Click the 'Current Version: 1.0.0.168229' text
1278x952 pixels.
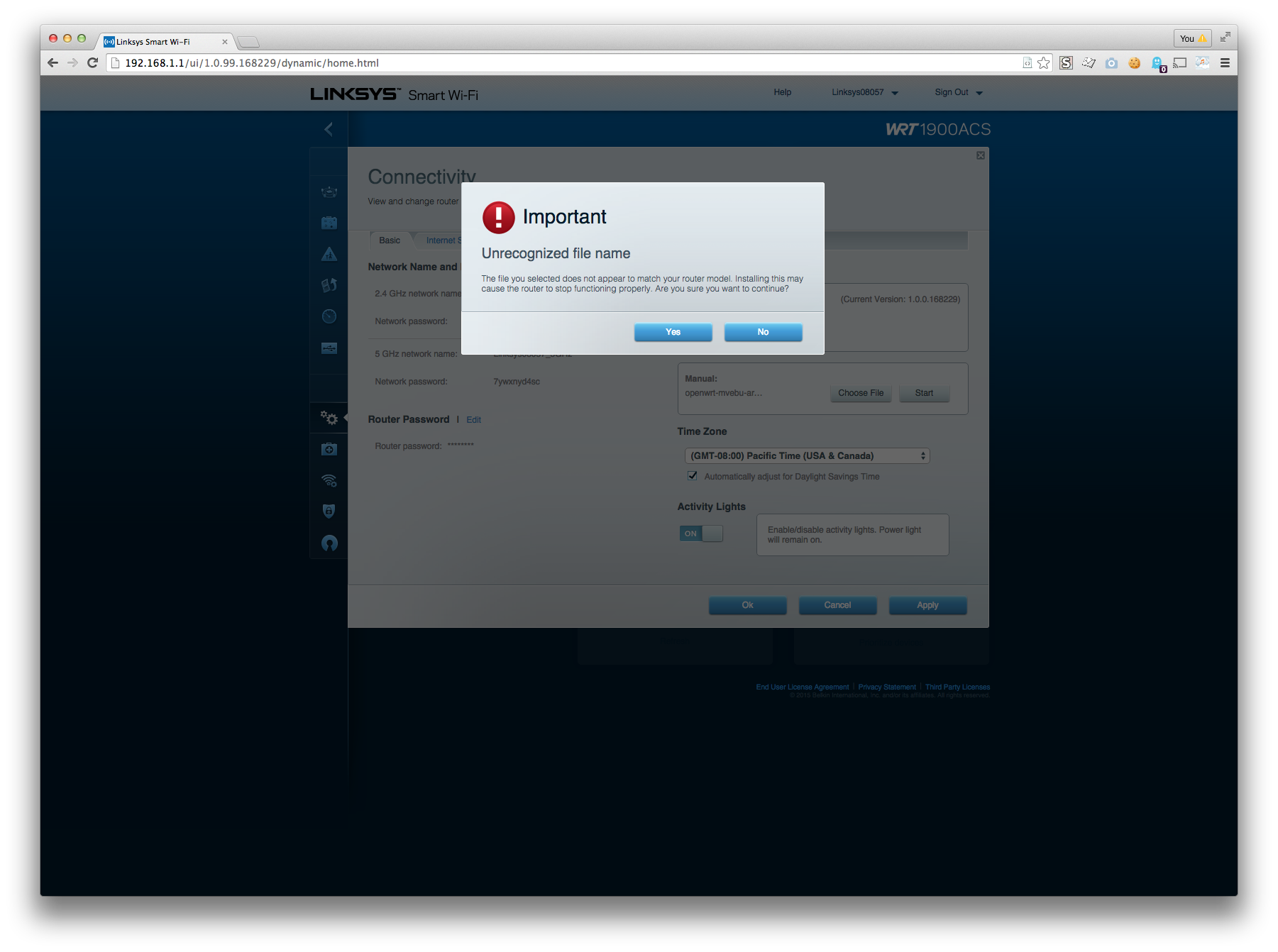(900, 299)
